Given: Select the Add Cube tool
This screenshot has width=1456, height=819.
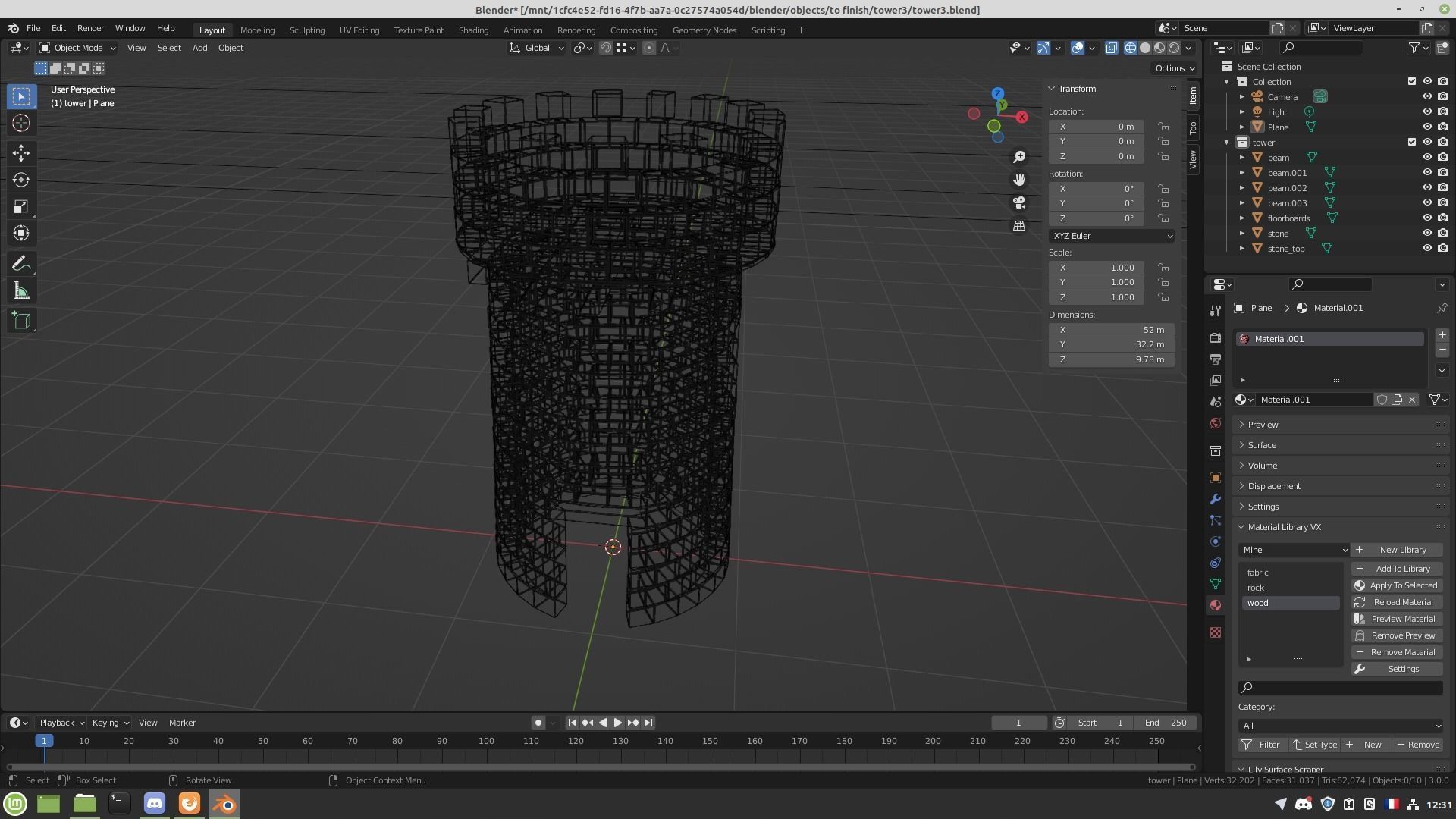Looking at the screenshot, I should point(21,321).
